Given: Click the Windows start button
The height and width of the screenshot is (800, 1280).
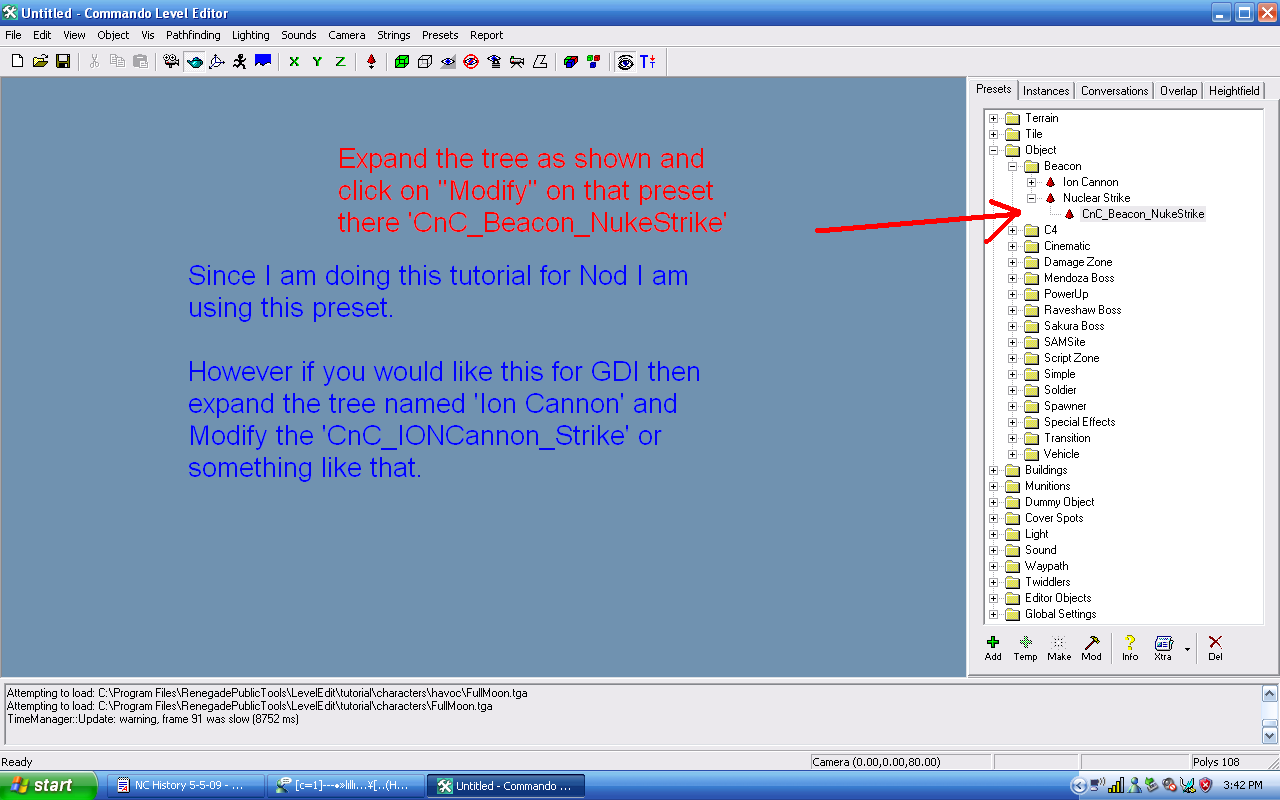Looking at the screenshot, I should coord(48,786).
